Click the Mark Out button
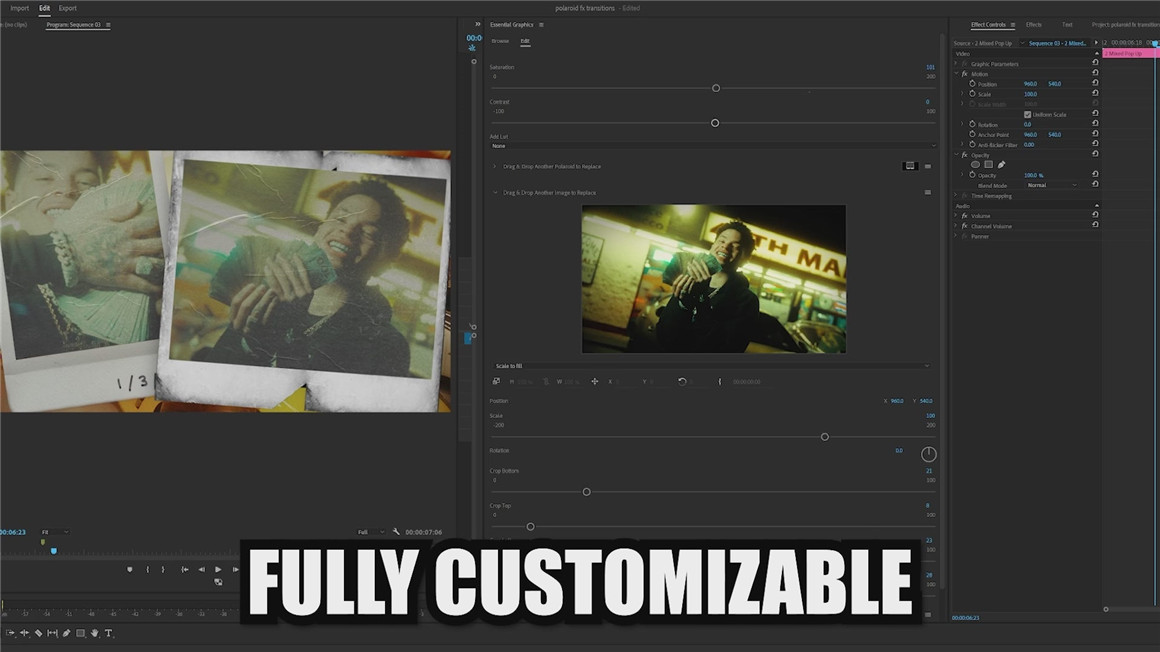Screen dimensions: 1160x652 click(163, 570)
